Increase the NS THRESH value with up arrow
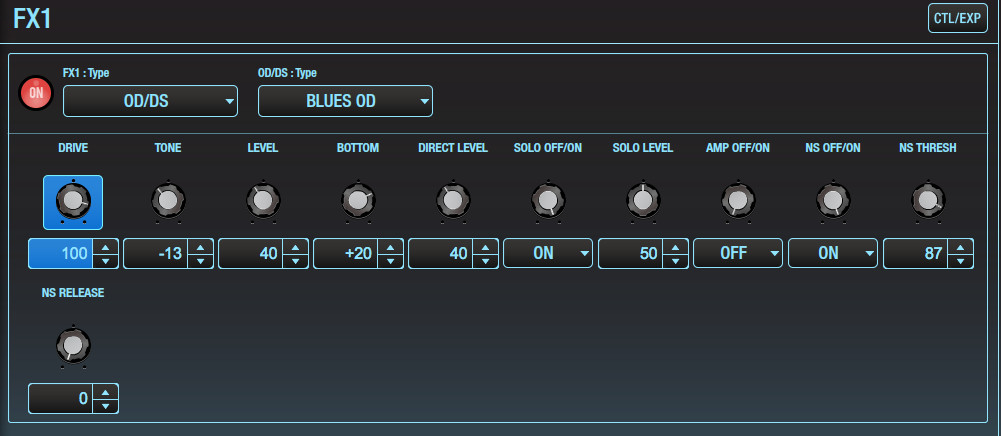Image resolution: width=1001 pixels, height=436 pixels. [961, 246]
